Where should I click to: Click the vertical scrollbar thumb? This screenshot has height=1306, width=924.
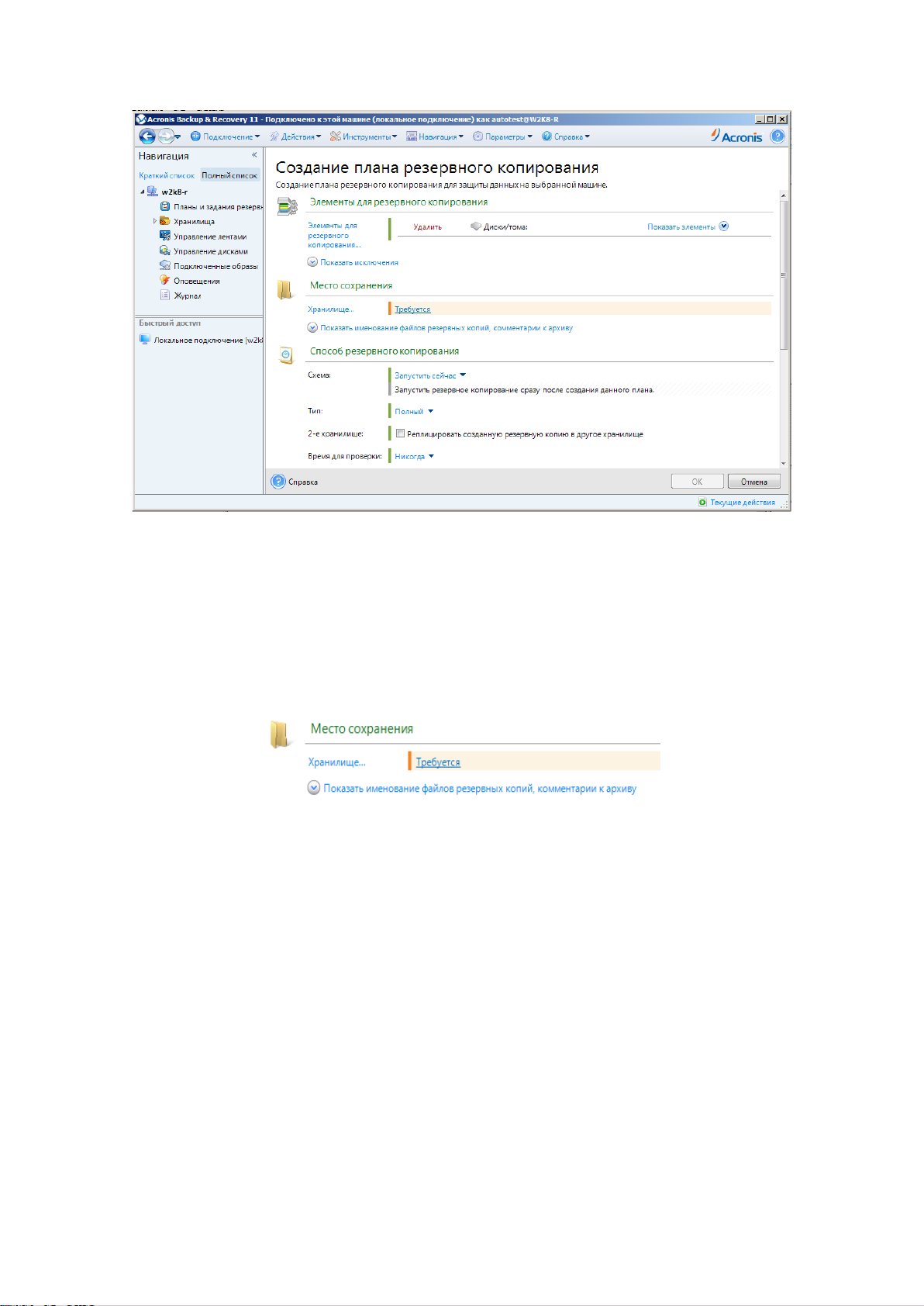point(784,275)
